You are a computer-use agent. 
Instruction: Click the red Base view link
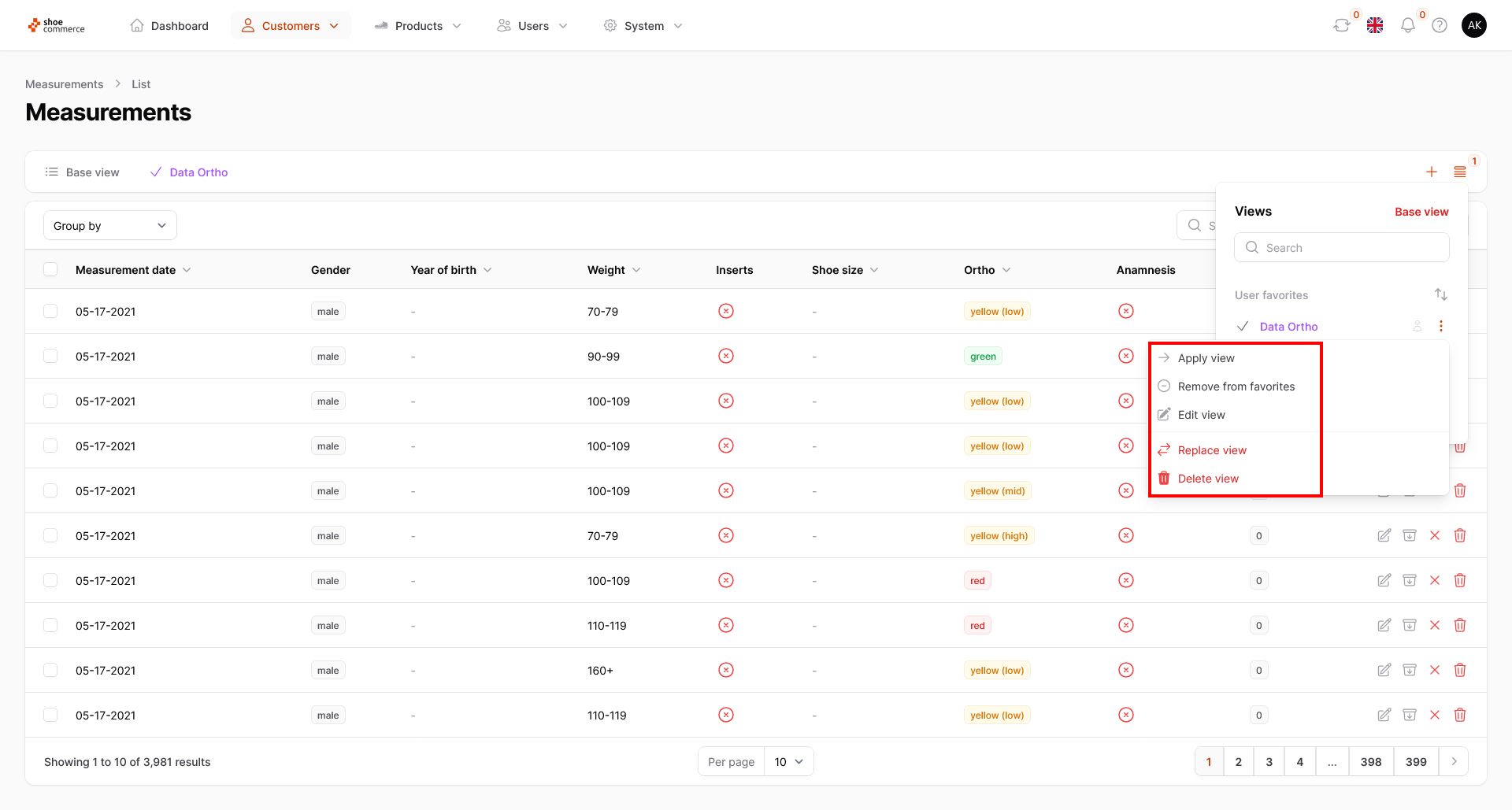click(x=1421, y=212)
